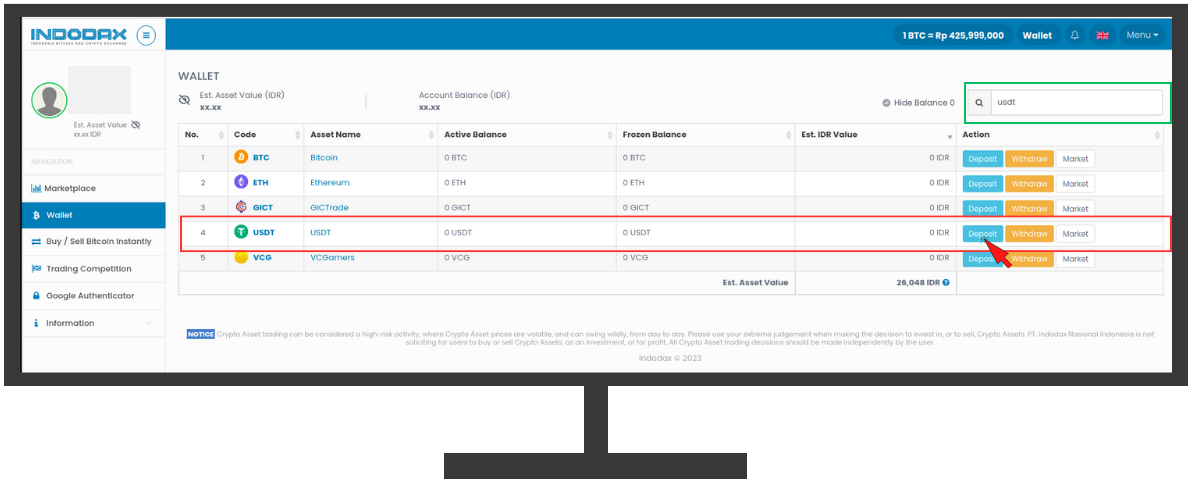Open the Menu dropdown in header
The width and height of the screenshot is (1193, 483).
[x=1142, y=36]
